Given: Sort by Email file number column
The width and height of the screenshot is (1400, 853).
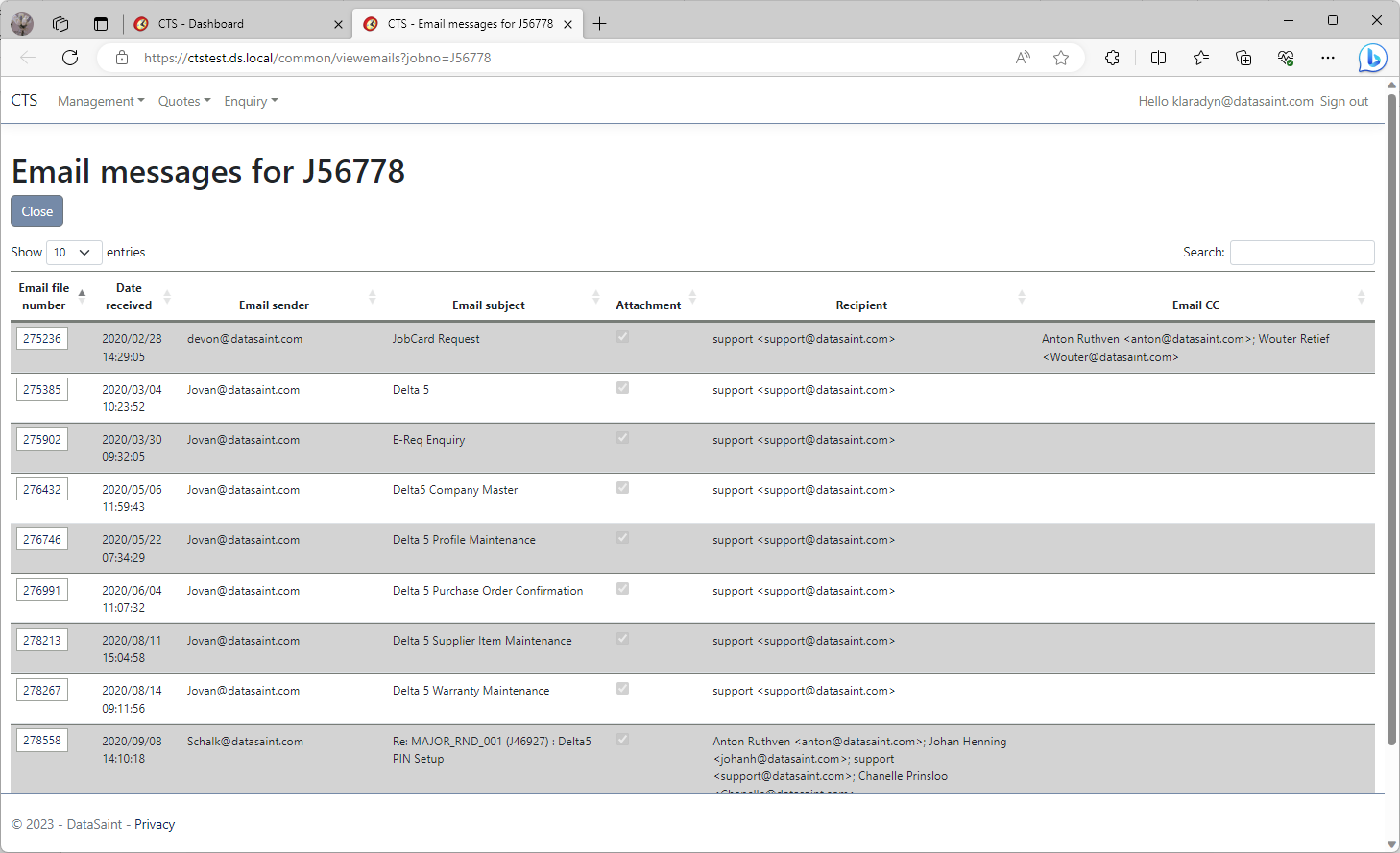Looking at the screenshot, I should pos(50,296).
